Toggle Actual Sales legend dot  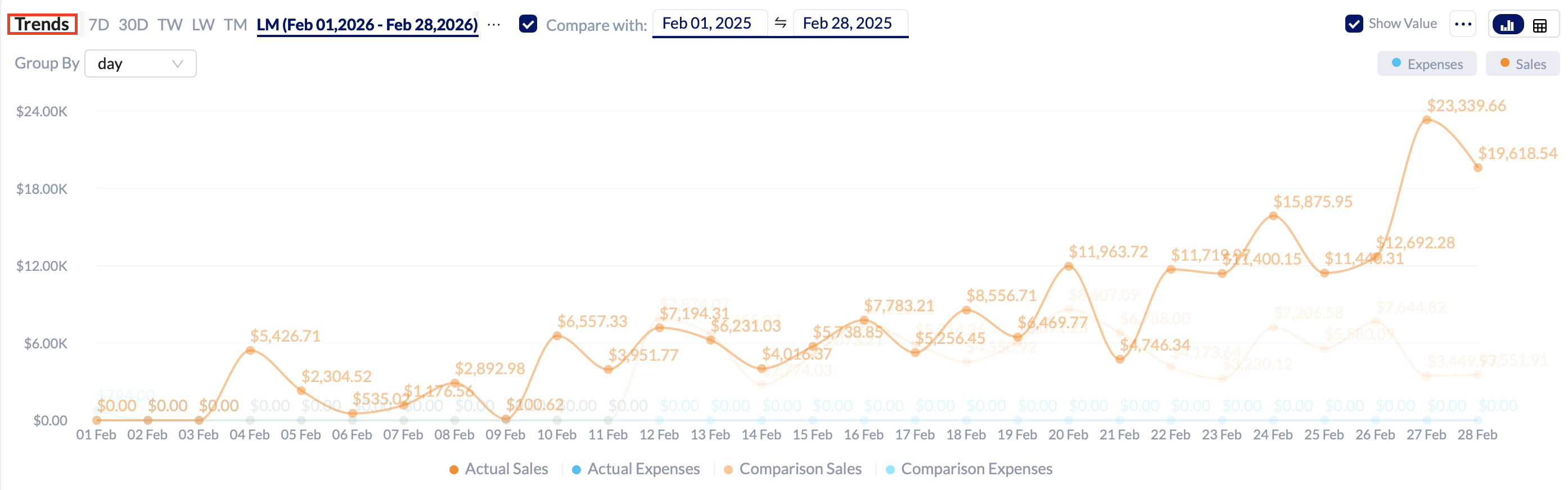click(453, 469)
